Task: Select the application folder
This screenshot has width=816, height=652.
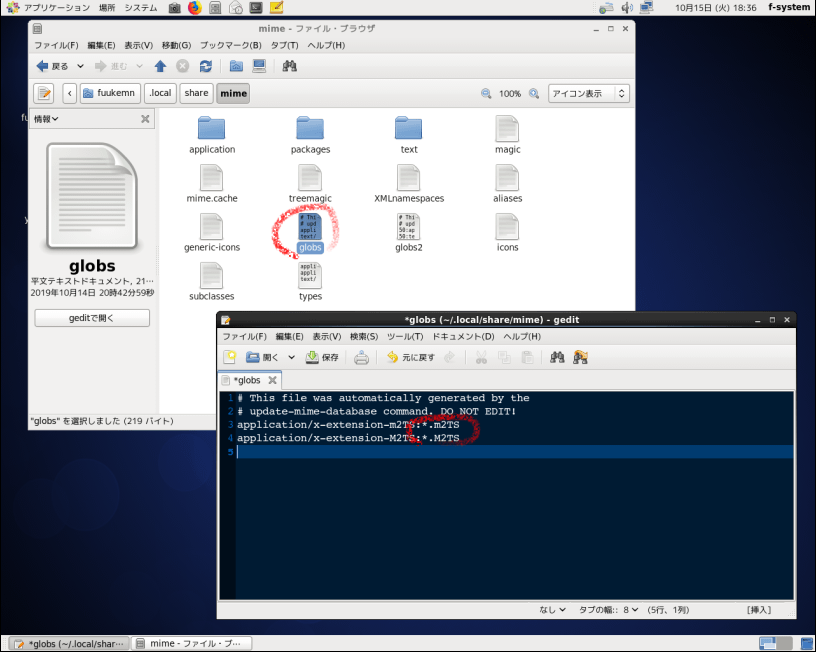Action: 212,135
